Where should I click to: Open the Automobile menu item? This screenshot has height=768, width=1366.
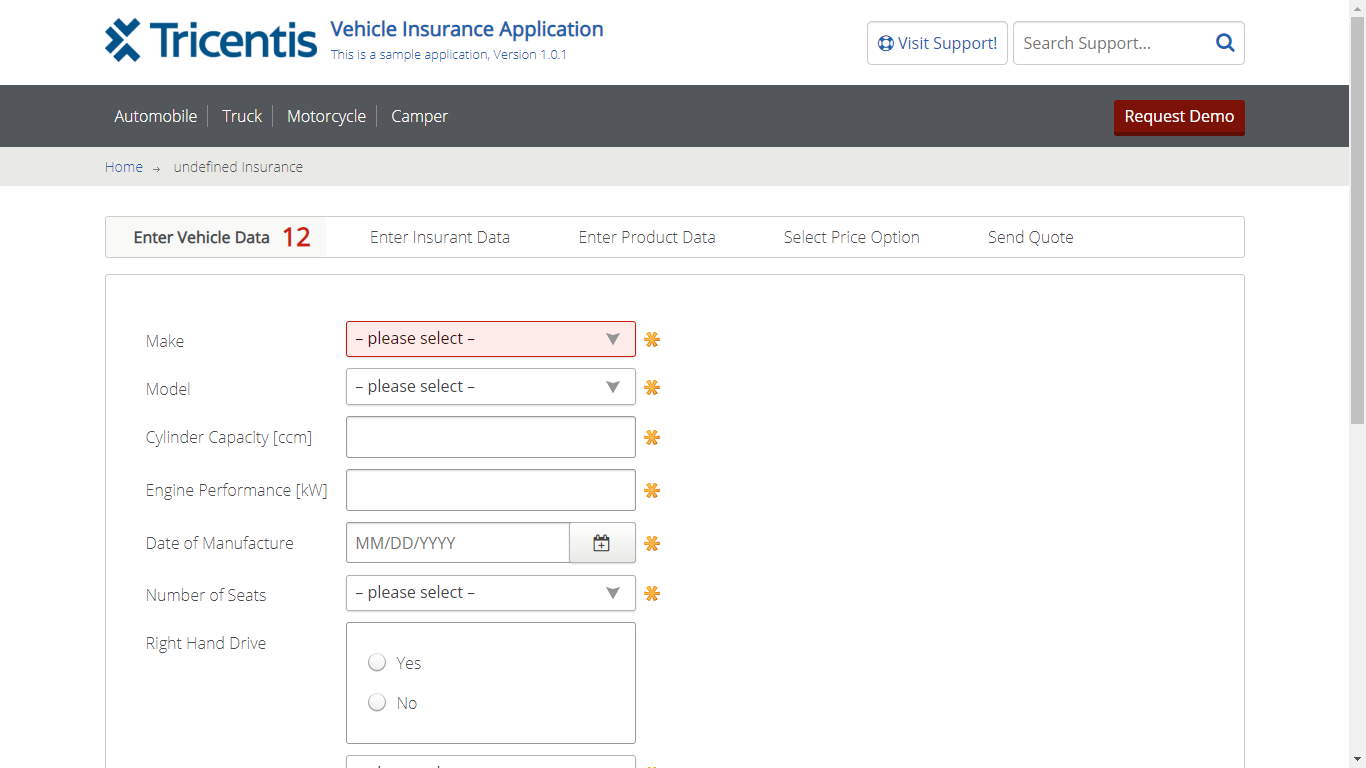point(156,116)
